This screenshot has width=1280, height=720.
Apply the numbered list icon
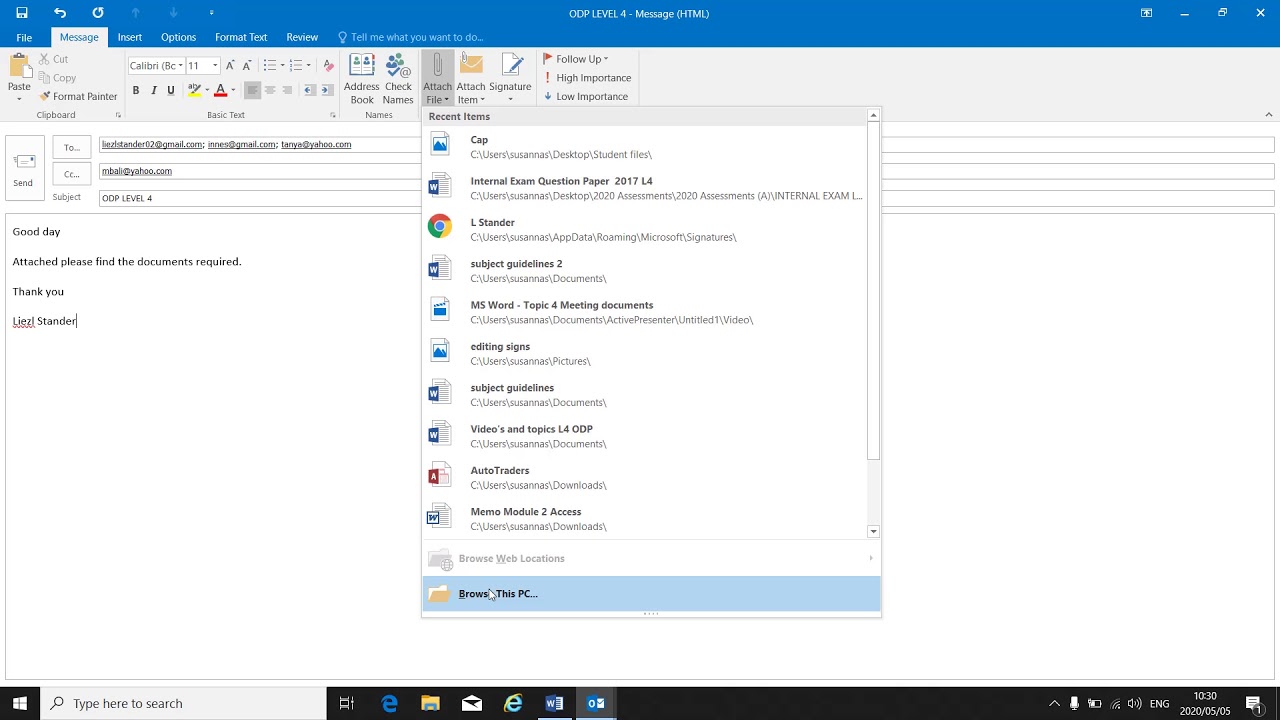click(x=295, y=65)
